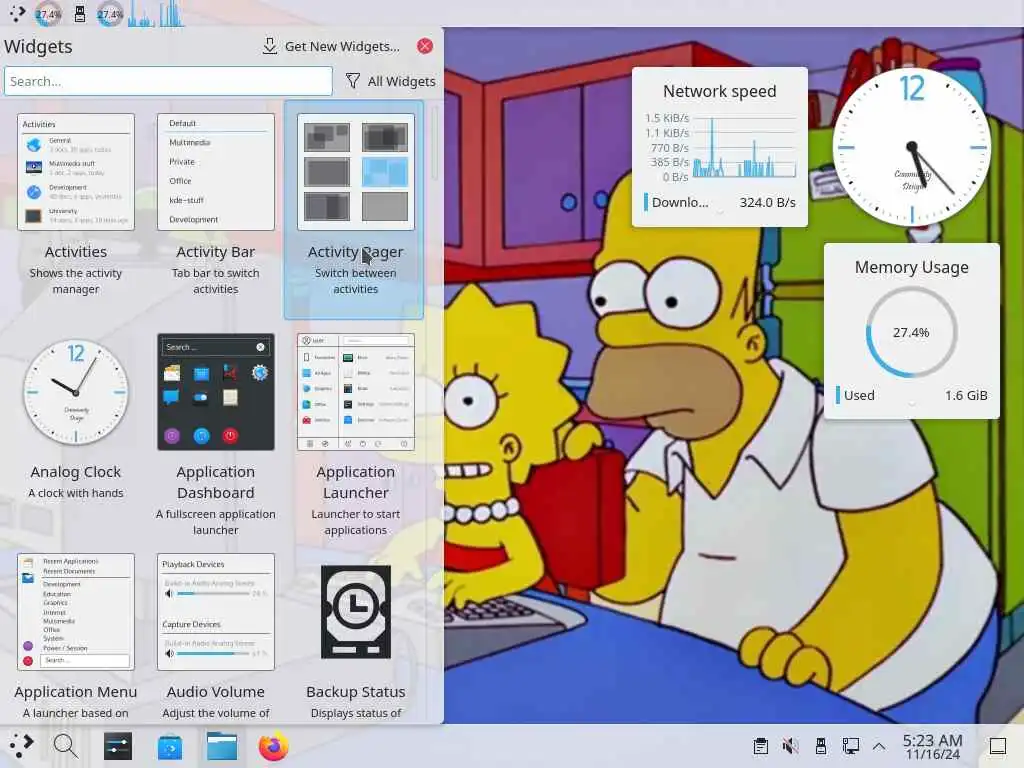
Task: Click 'A fullscreen application launcher' description
Action: tap(216, 522)
